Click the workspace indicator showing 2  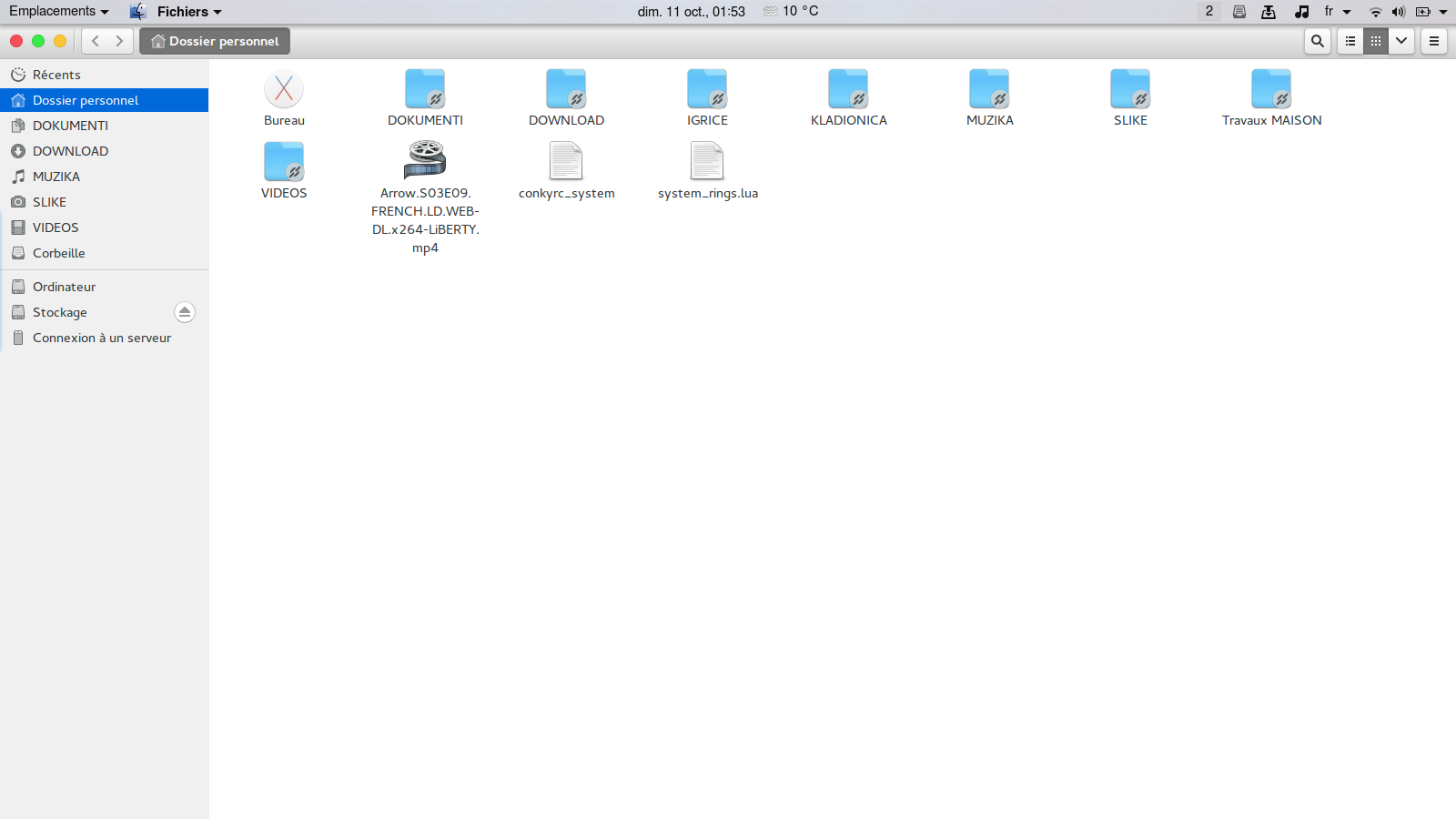click(x=1208, y=11)
